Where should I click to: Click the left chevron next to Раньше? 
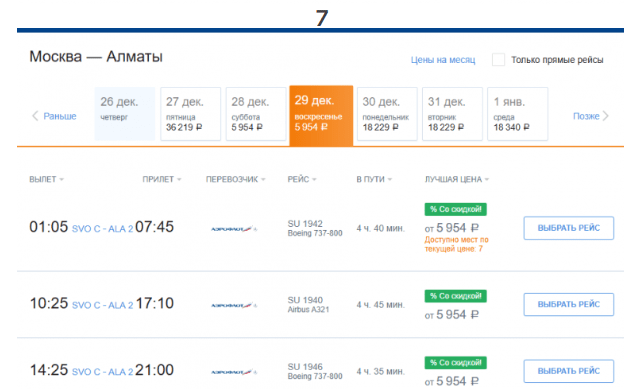click(x=35, y=116)
